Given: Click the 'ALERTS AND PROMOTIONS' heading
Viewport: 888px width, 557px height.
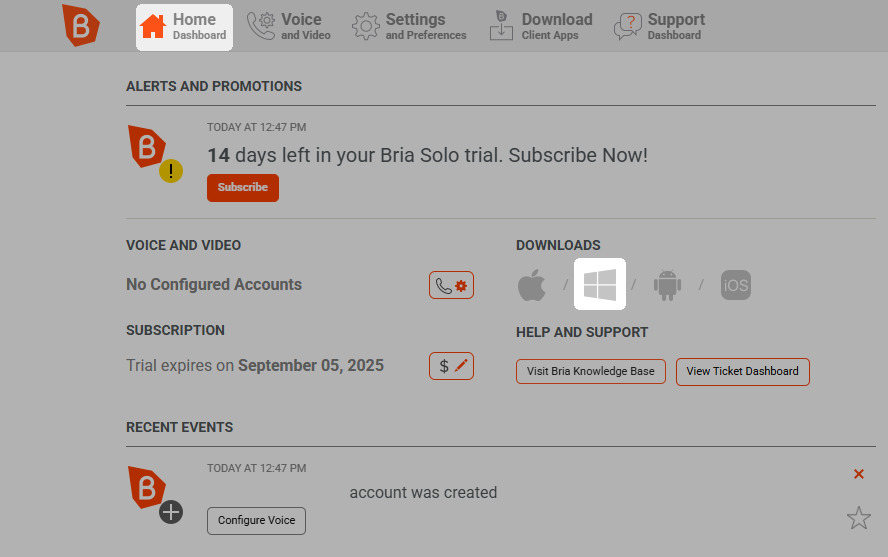Looking at the screenshot, I should 214,86.
